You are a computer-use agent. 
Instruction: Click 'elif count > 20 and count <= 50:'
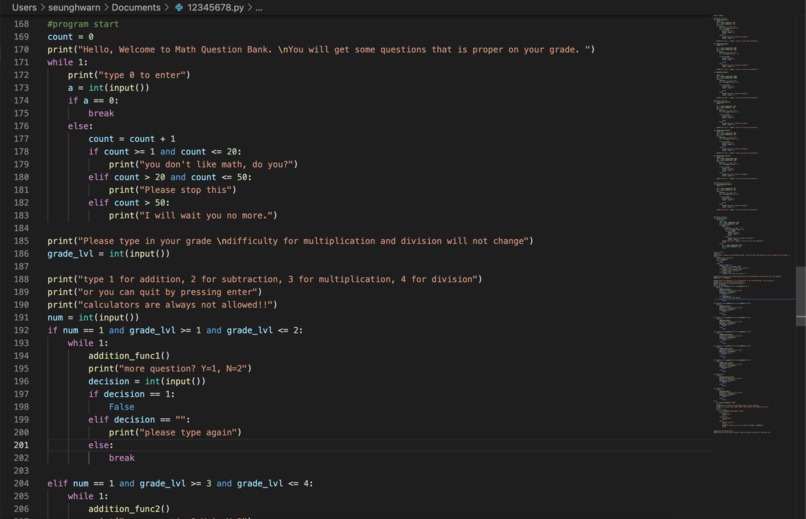pos(170,177)
